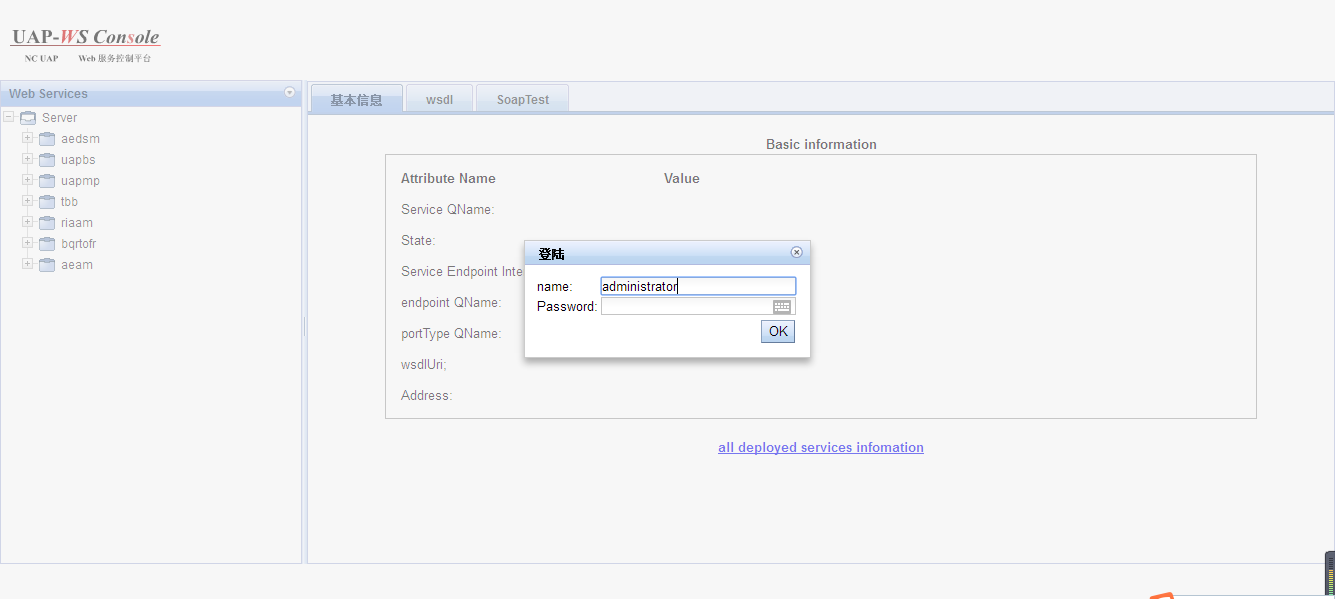
Task: Click the Address: label
Action: coord(427,395)
